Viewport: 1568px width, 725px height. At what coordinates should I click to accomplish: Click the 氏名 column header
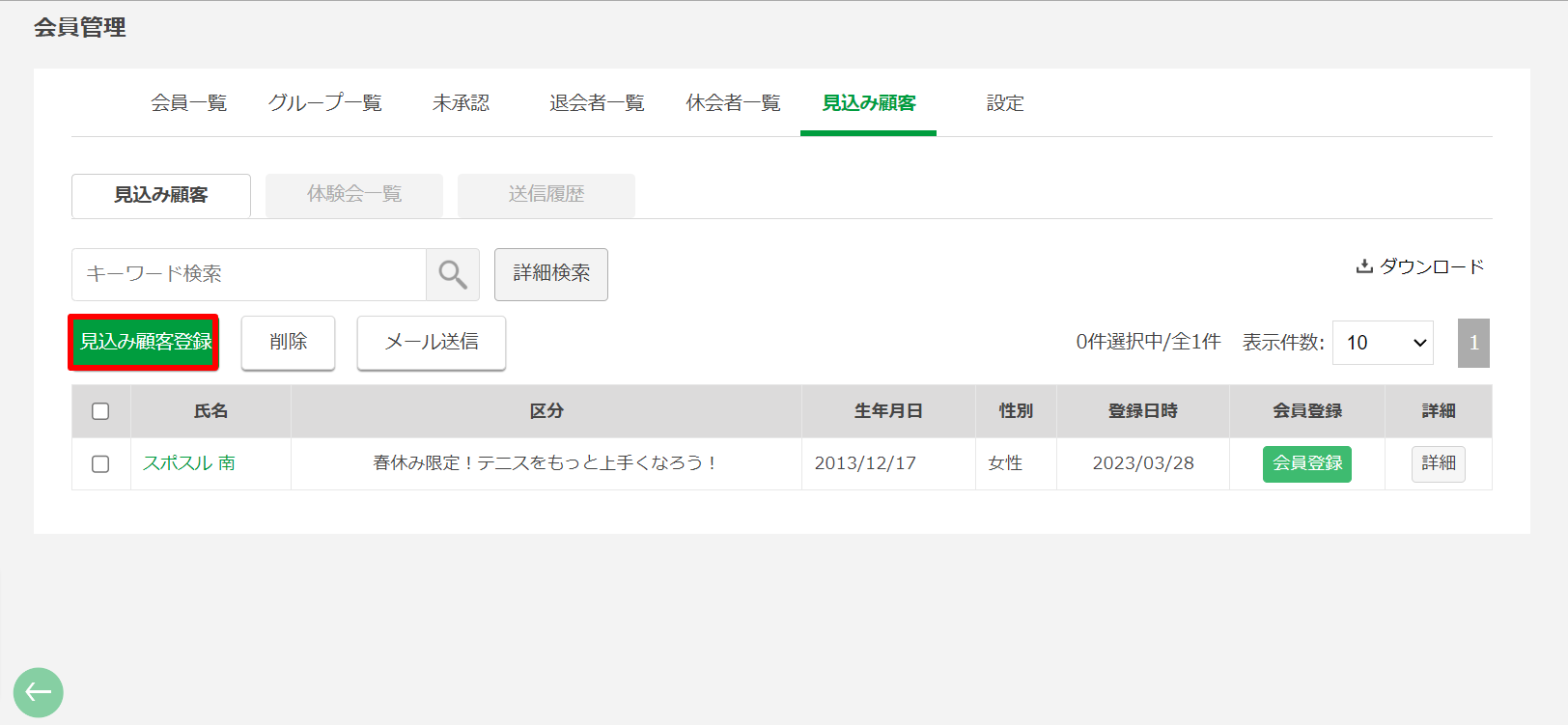pos(210,411)
